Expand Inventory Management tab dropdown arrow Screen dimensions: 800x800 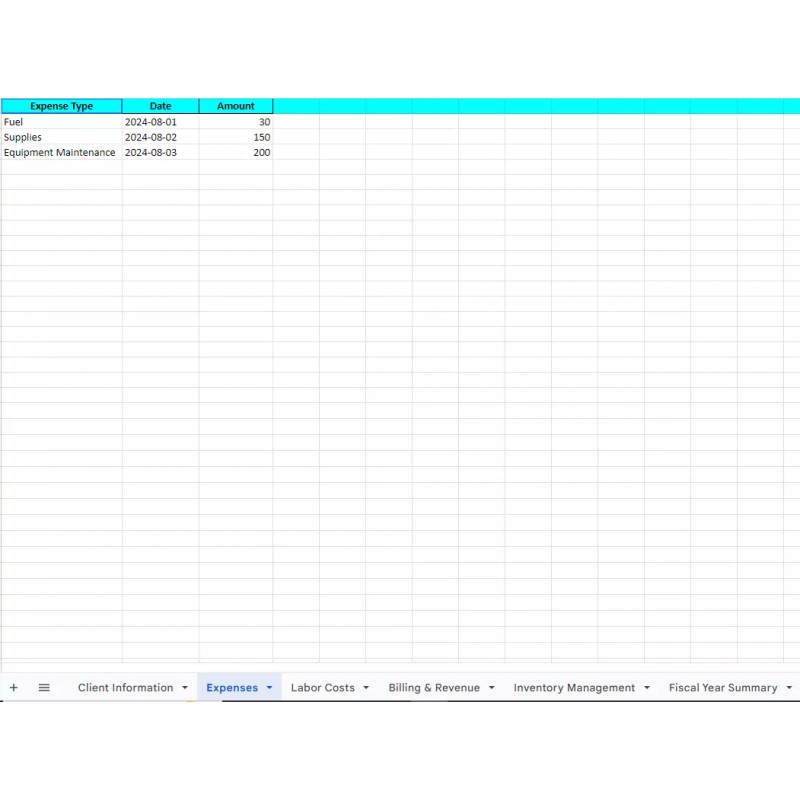pos(647,688)
